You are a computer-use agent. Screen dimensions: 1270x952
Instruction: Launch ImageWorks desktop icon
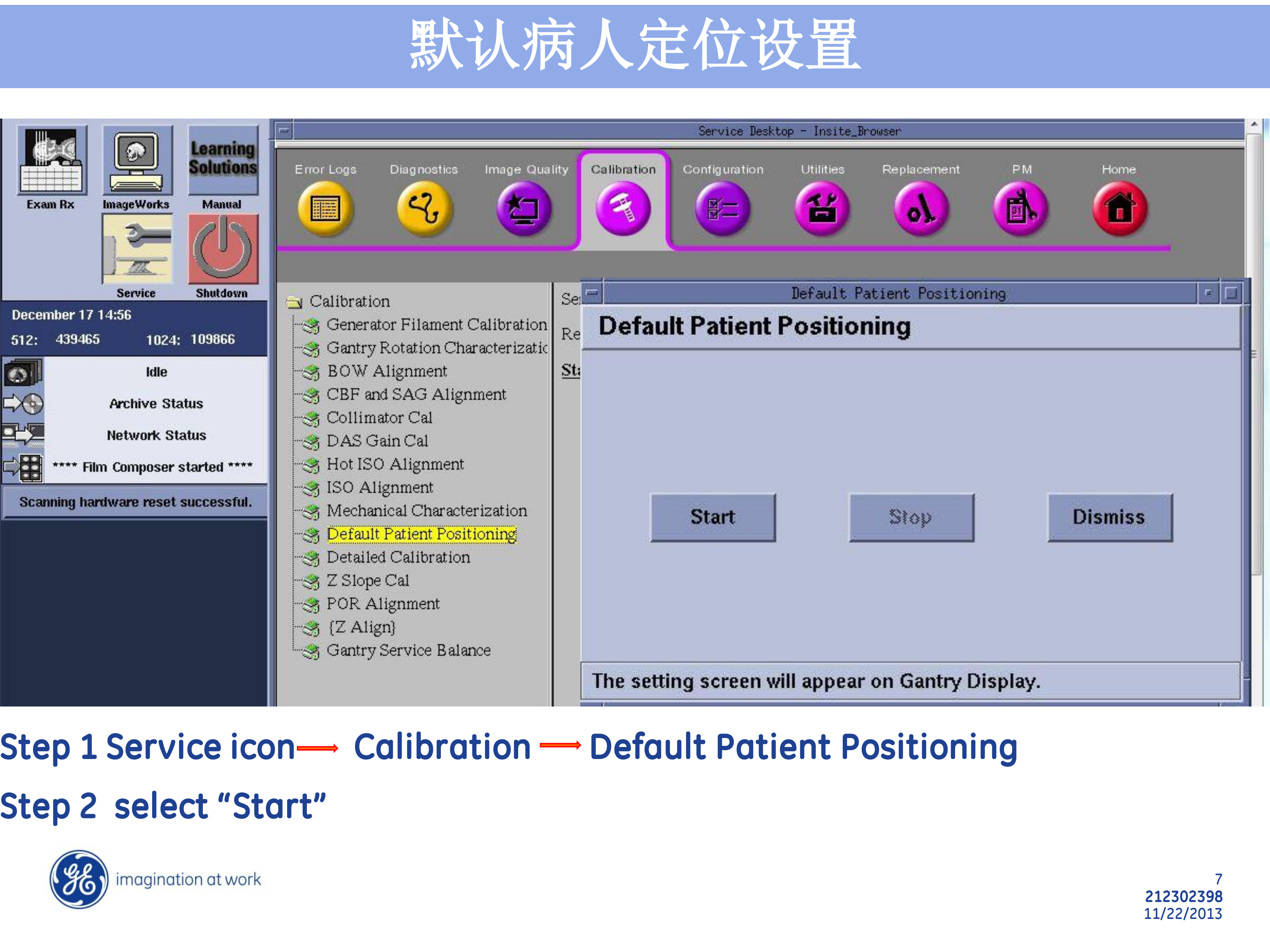point(137,161)
